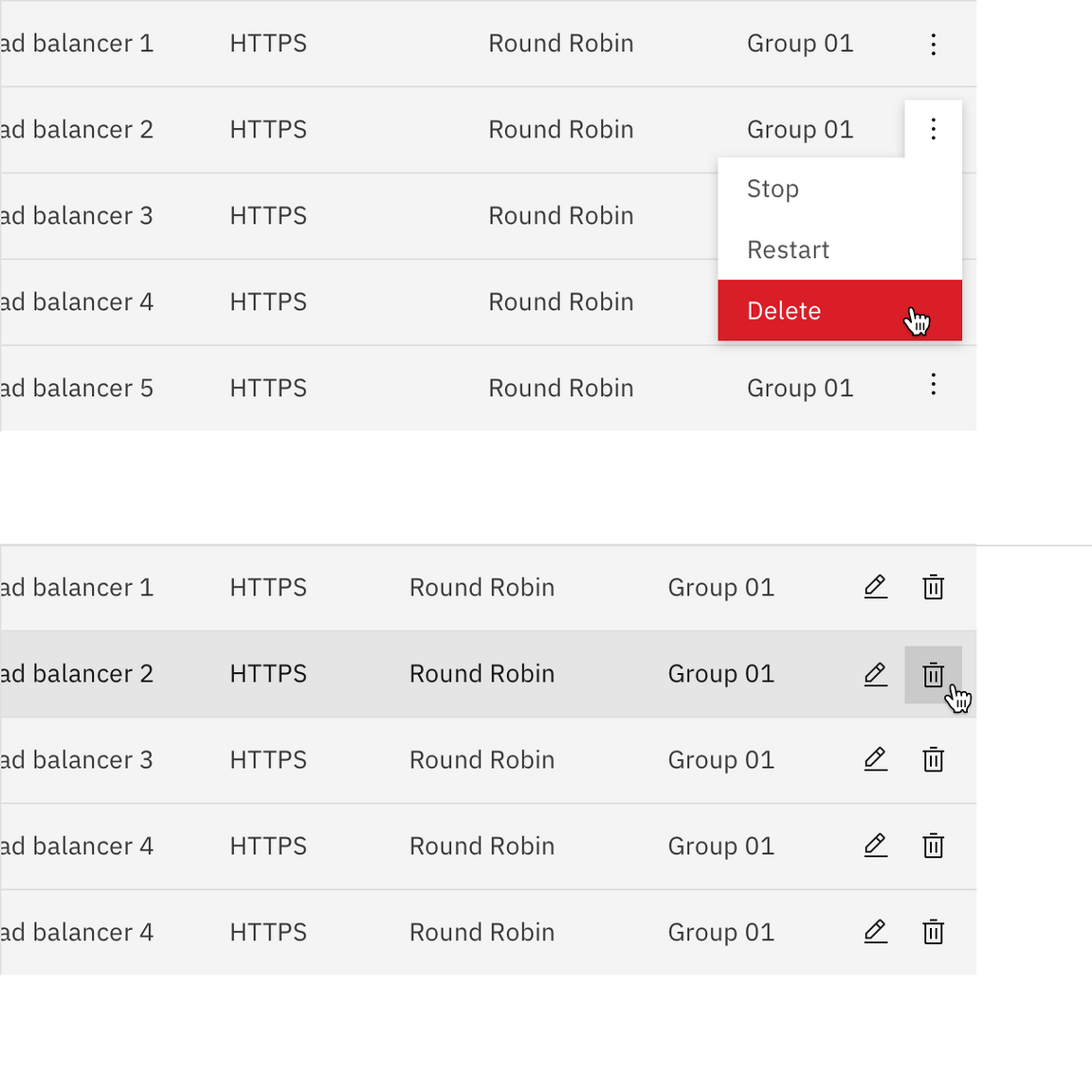
Task: Click Group 01 in balancer 5 row
Action: [x=800, y=389]
